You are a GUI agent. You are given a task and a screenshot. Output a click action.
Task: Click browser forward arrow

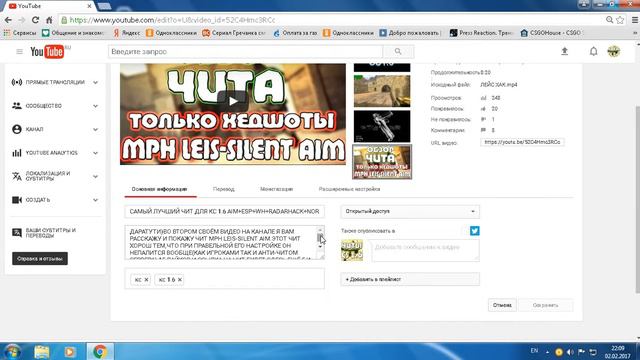tap(22, 20)
